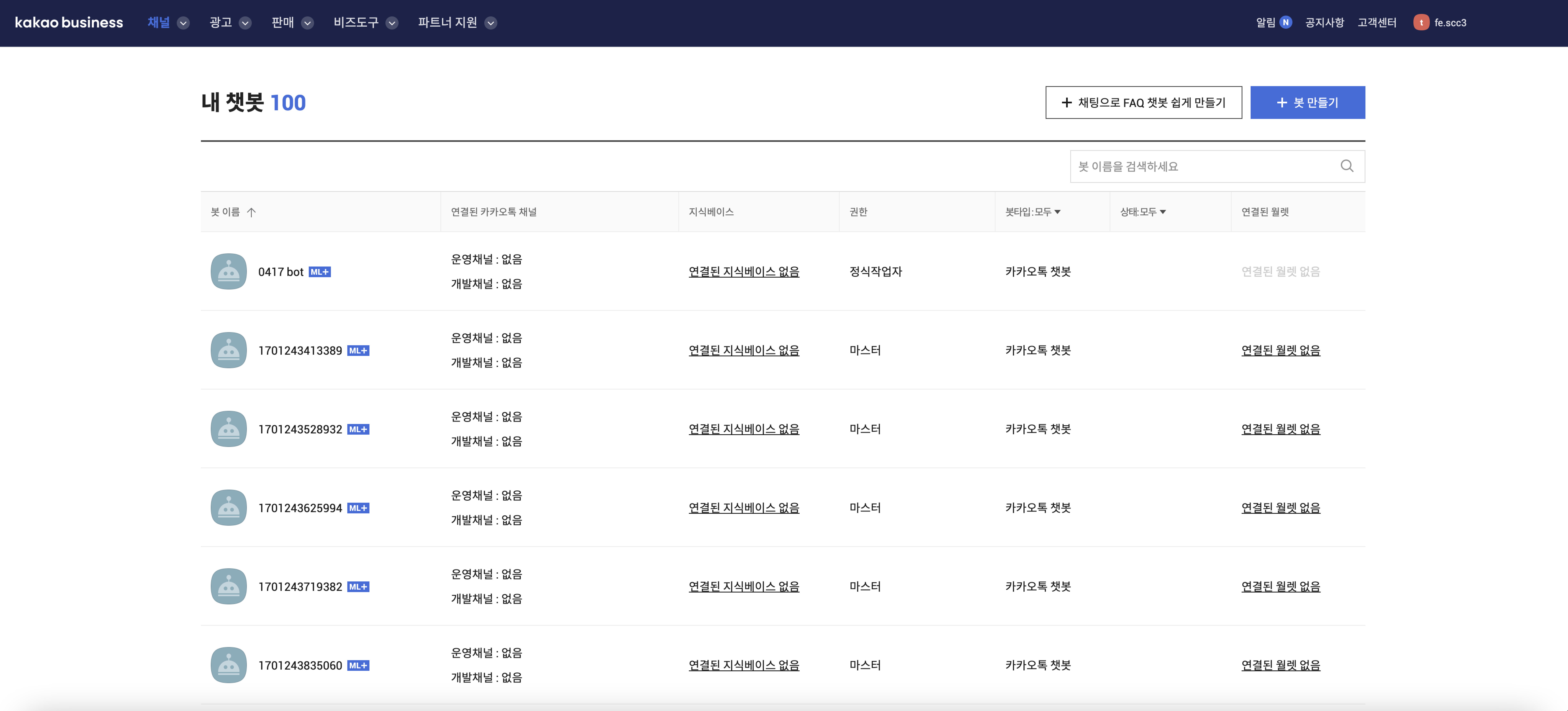The image size is (1568, 711).
Task: Click the ML+ badge beside 1701243719382
Action: click(x=359, y=587)
